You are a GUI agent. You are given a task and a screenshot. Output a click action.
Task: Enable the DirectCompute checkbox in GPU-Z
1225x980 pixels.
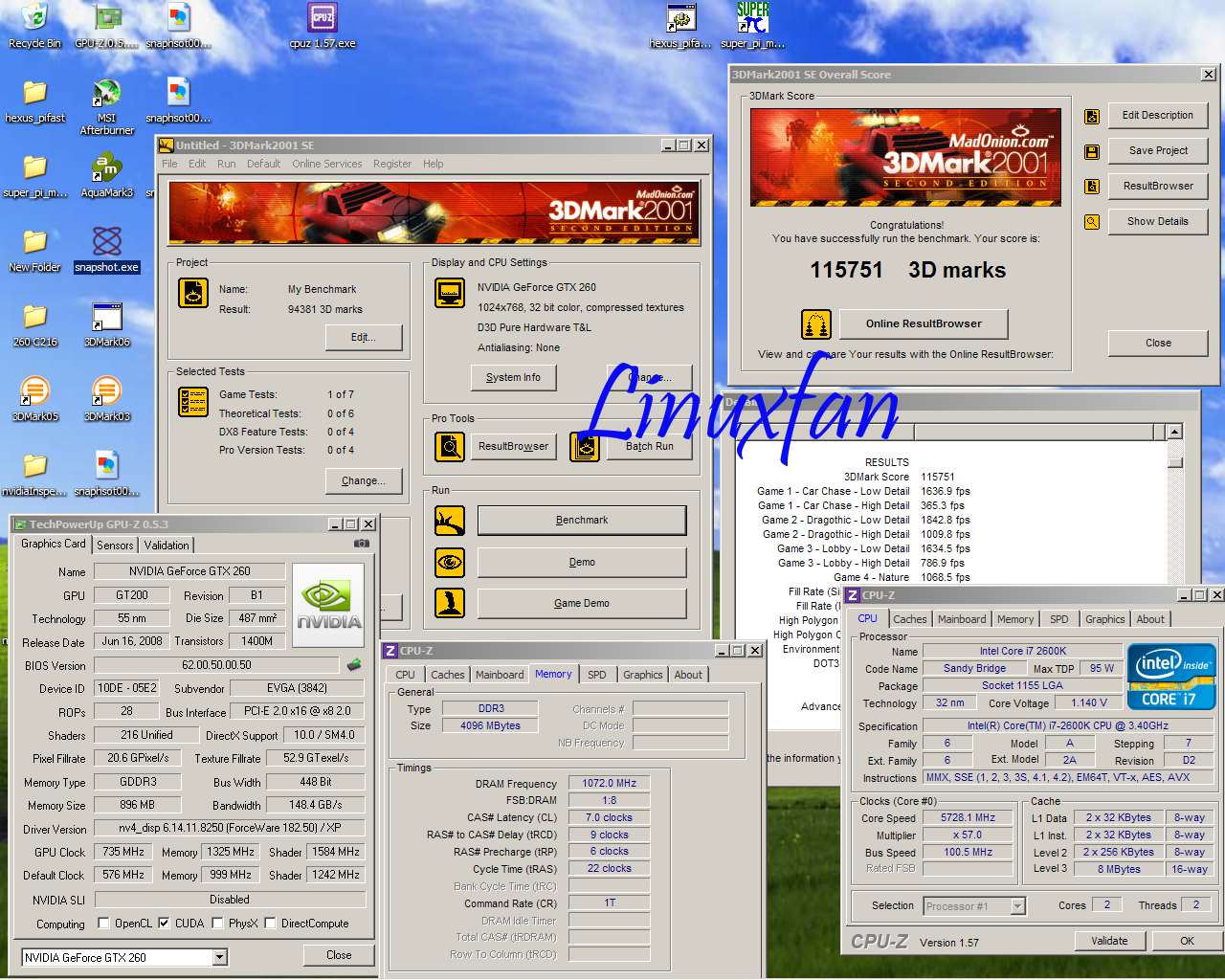tap(270, 924)
